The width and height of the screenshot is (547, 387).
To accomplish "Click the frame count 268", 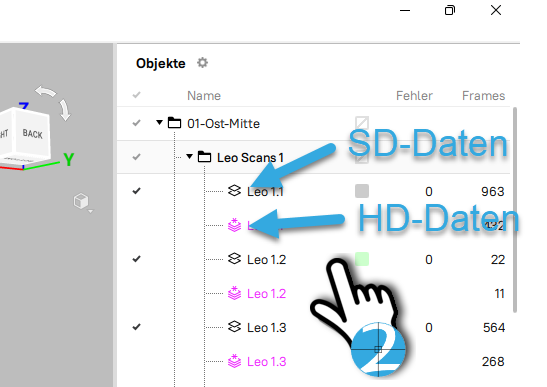I will 493,362.
